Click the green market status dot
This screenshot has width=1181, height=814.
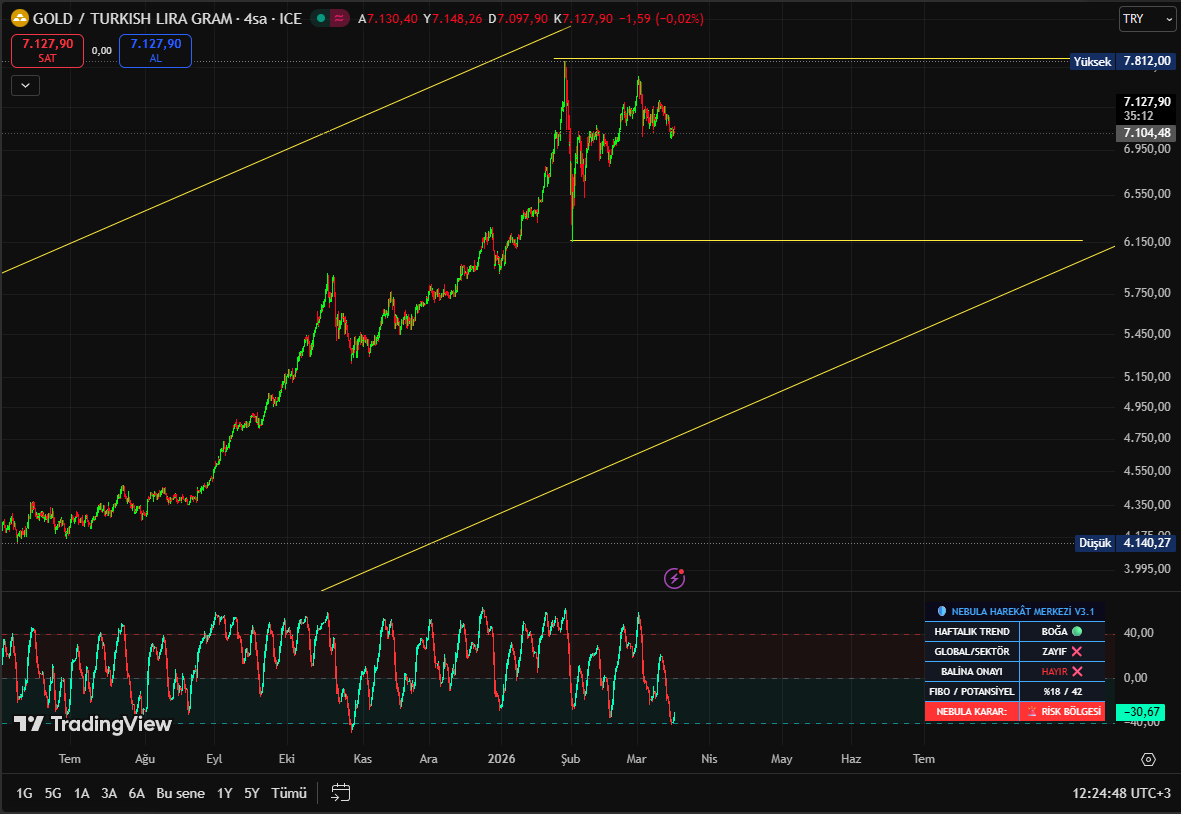[321, 18]
